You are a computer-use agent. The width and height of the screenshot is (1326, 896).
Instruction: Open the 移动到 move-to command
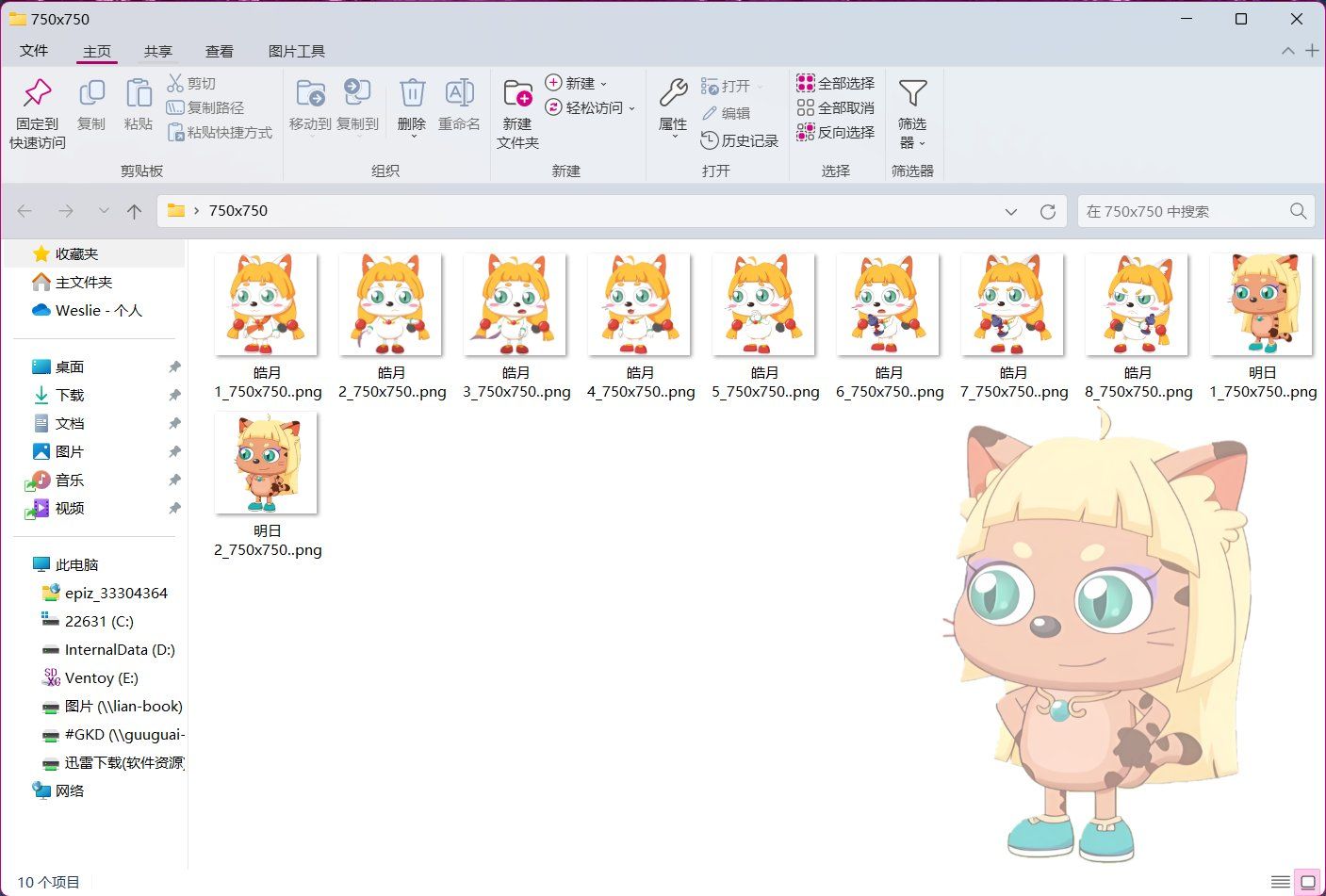pos(310,105)
